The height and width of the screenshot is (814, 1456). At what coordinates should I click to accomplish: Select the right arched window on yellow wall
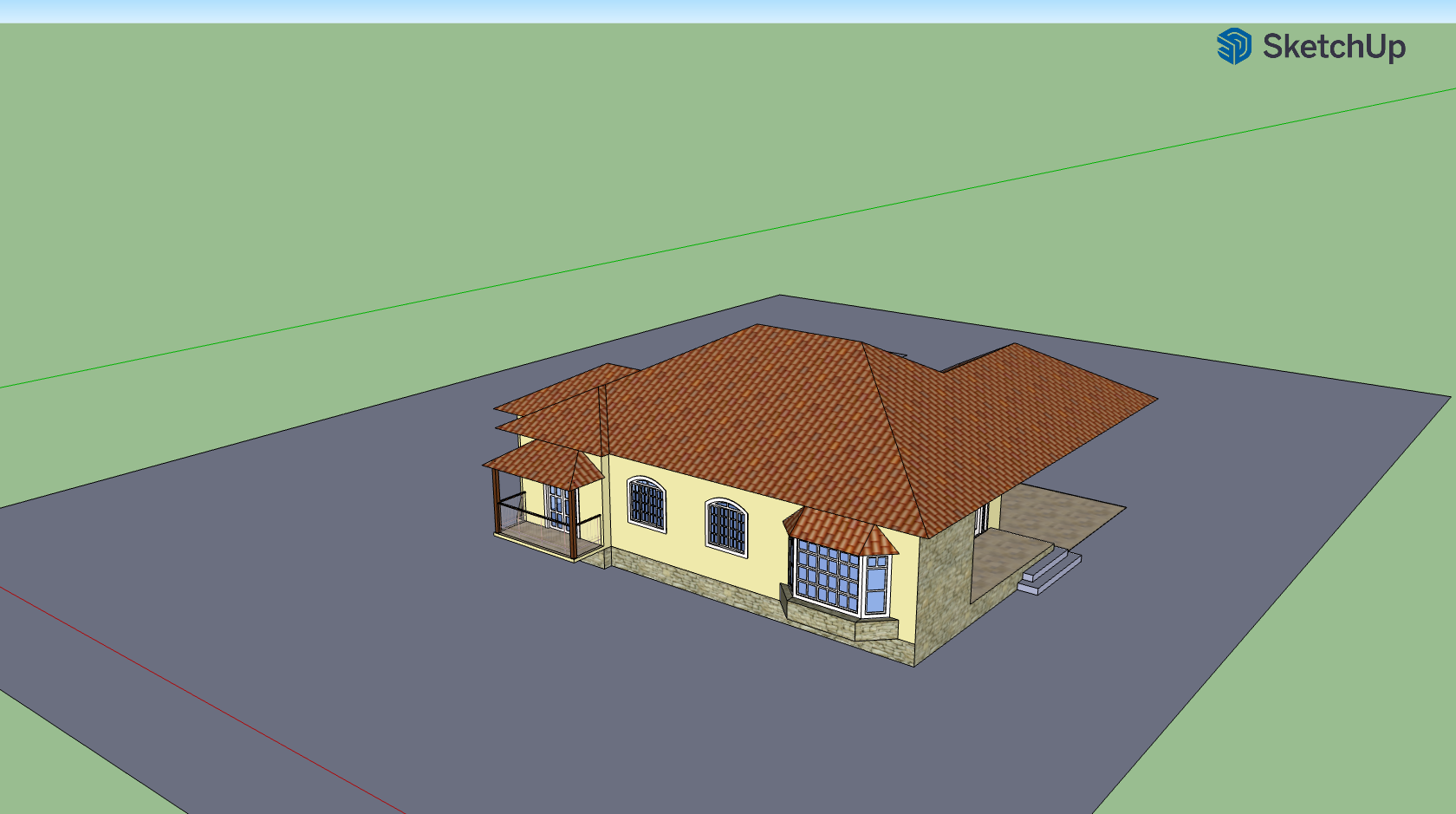725,526
